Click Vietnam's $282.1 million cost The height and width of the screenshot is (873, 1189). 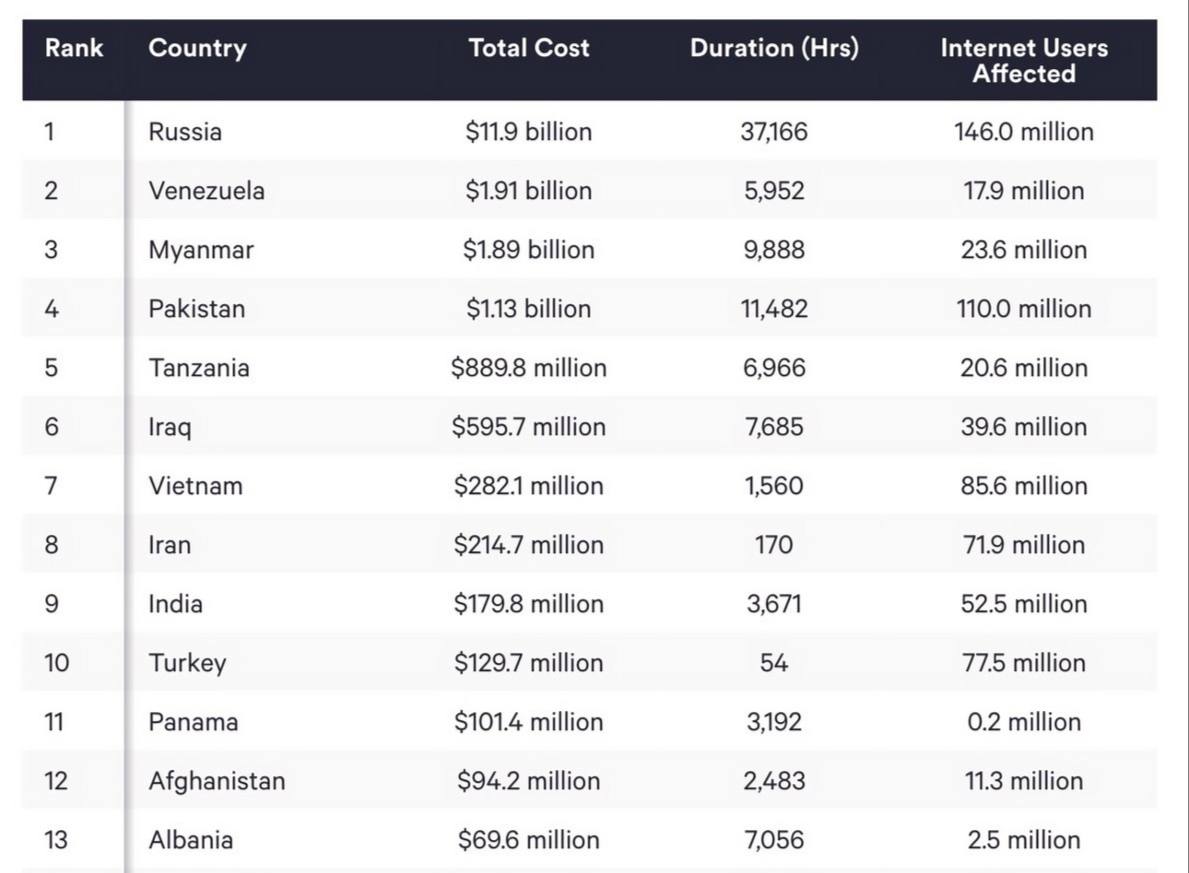528,486
